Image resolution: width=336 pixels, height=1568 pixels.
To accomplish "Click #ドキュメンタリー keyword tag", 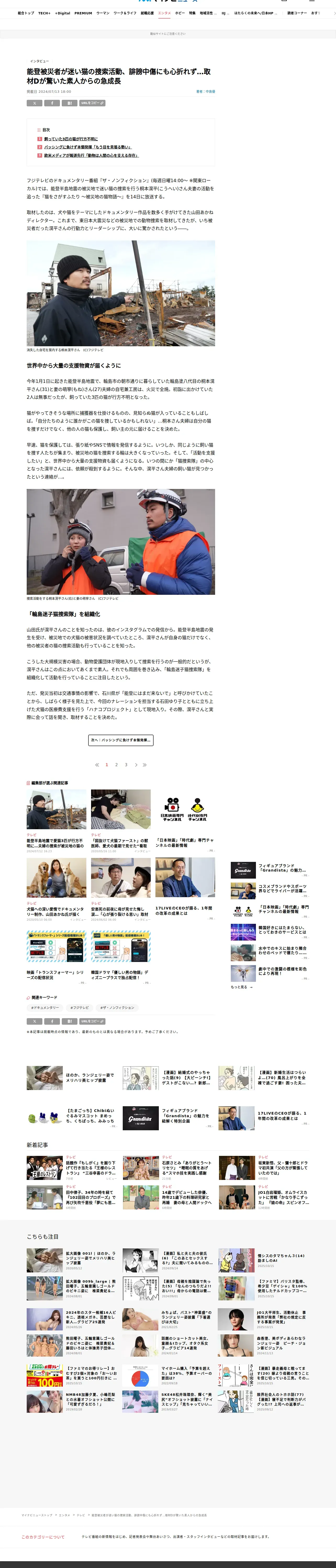I will 45,1007.
